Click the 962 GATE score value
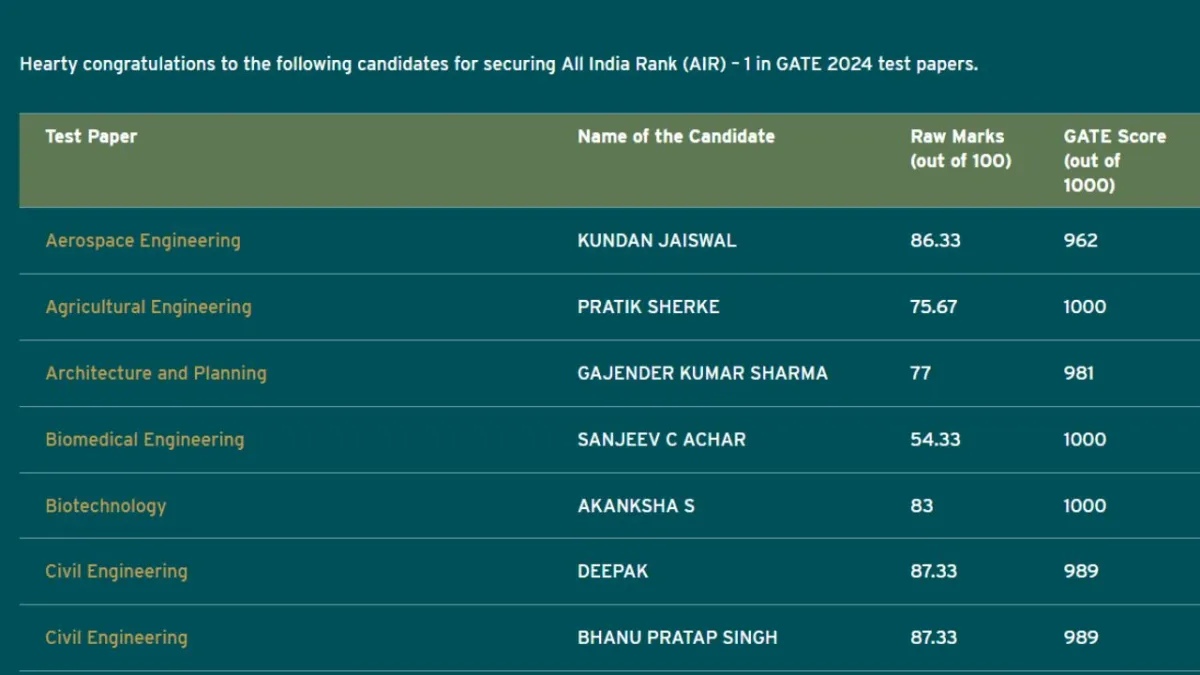The height and width of the screenshot is (675, 1200). tap(1080, 241)
